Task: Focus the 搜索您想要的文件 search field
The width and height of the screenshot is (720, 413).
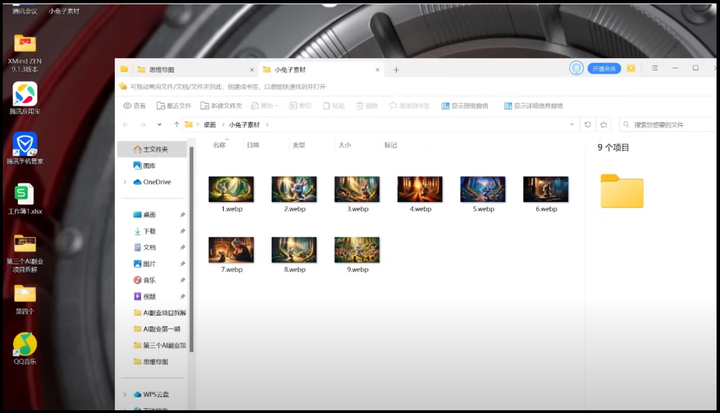Action: (x=666, y=124)
